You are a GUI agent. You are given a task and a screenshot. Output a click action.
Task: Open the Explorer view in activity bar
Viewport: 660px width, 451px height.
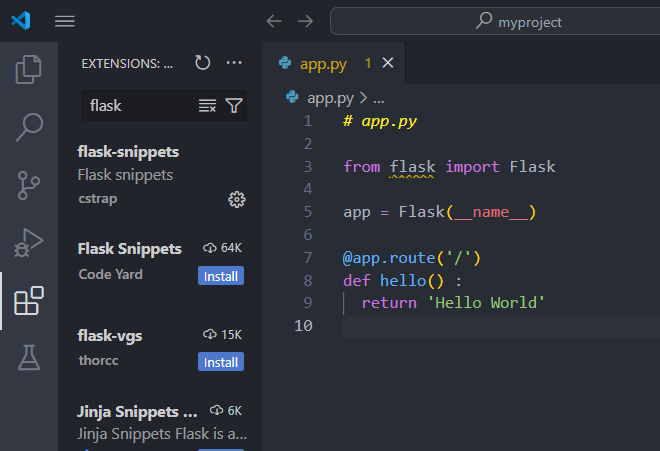[29, 69]
